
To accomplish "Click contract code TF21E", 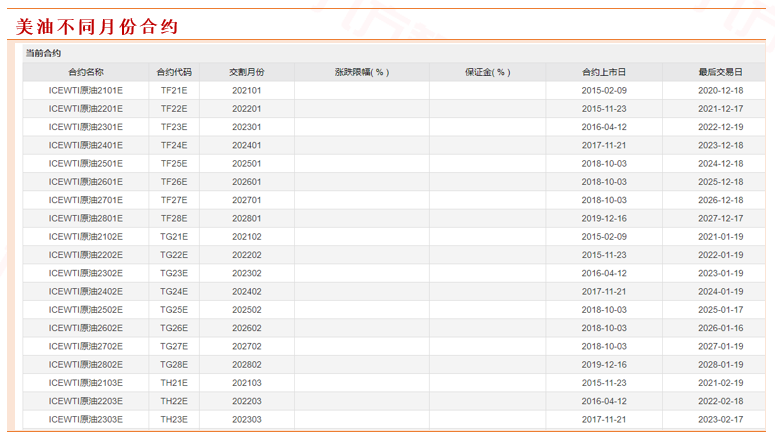I will click(x=174, y=90).
